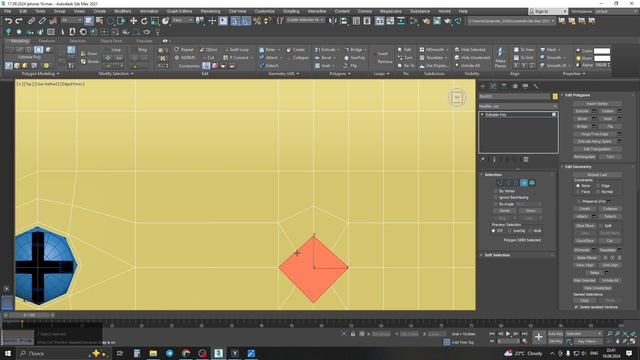Open the Hierarchy tab in command panel
Viewport: 640px width, 360px height.
(504, 86)
